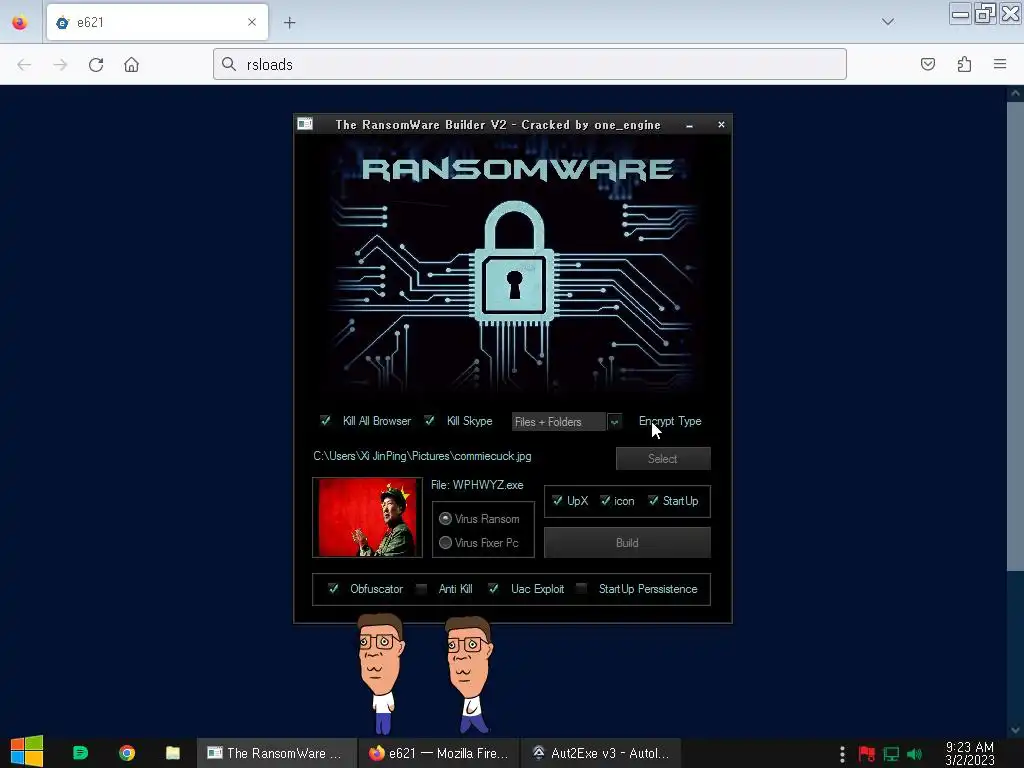This screenshot has height=768, width=1024.
Task: Toggle the UpX checkbox
Action: [x=557, y=501]
